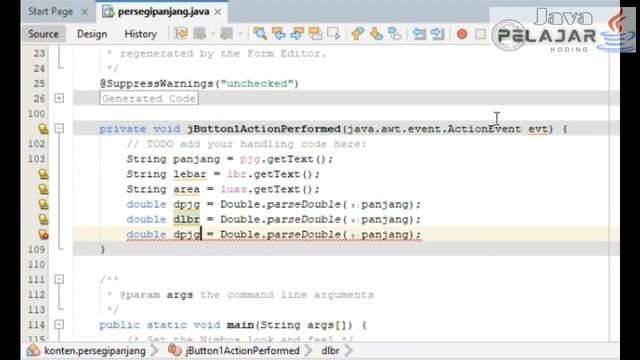Screen dimensions: 640x360
Task: Open the Back history dropdown arrow
Action: 213,34
